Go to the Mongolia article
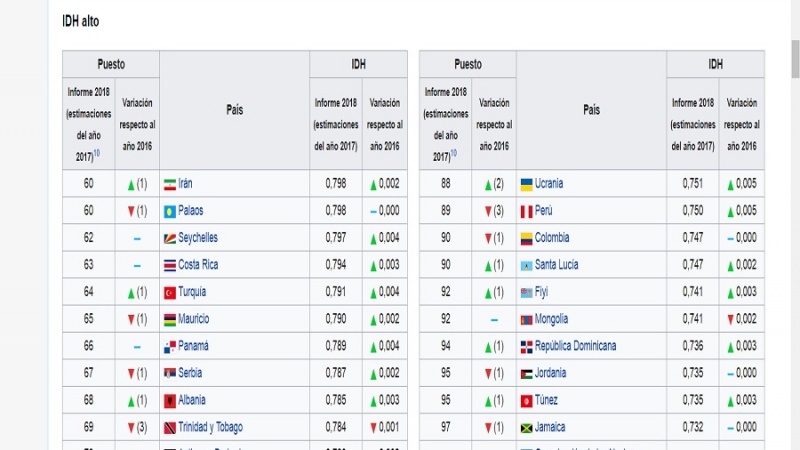The height and width of the screenshot is (450, 800). tap(551, 319)
